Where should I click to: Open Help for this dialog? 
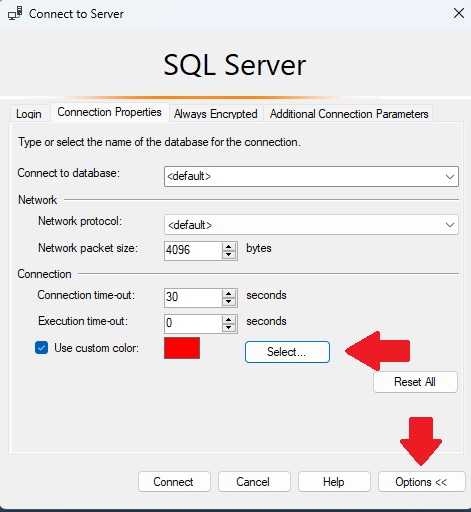coord(334,482)
